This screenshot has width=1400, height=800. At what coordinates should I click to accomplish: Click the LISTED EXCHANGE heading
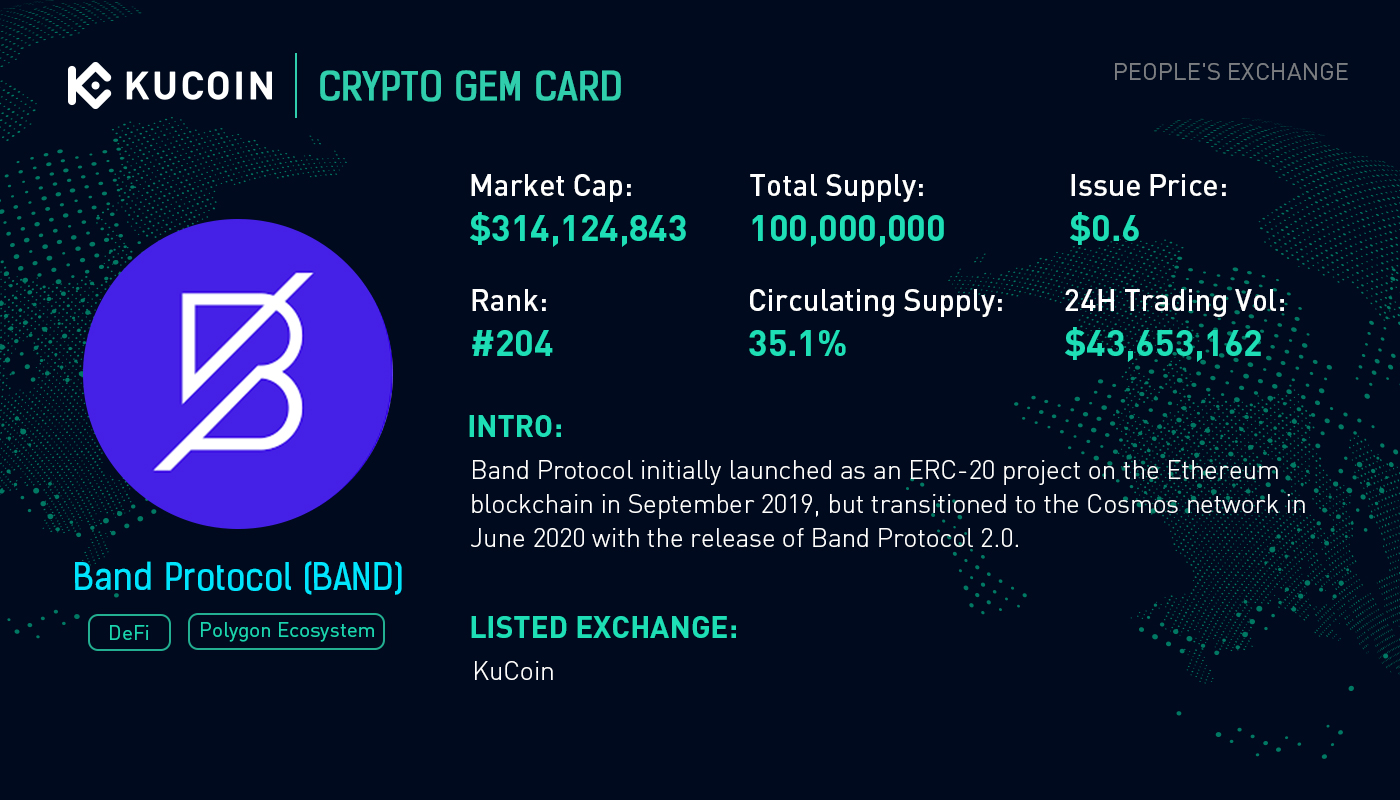click(604, 628)
